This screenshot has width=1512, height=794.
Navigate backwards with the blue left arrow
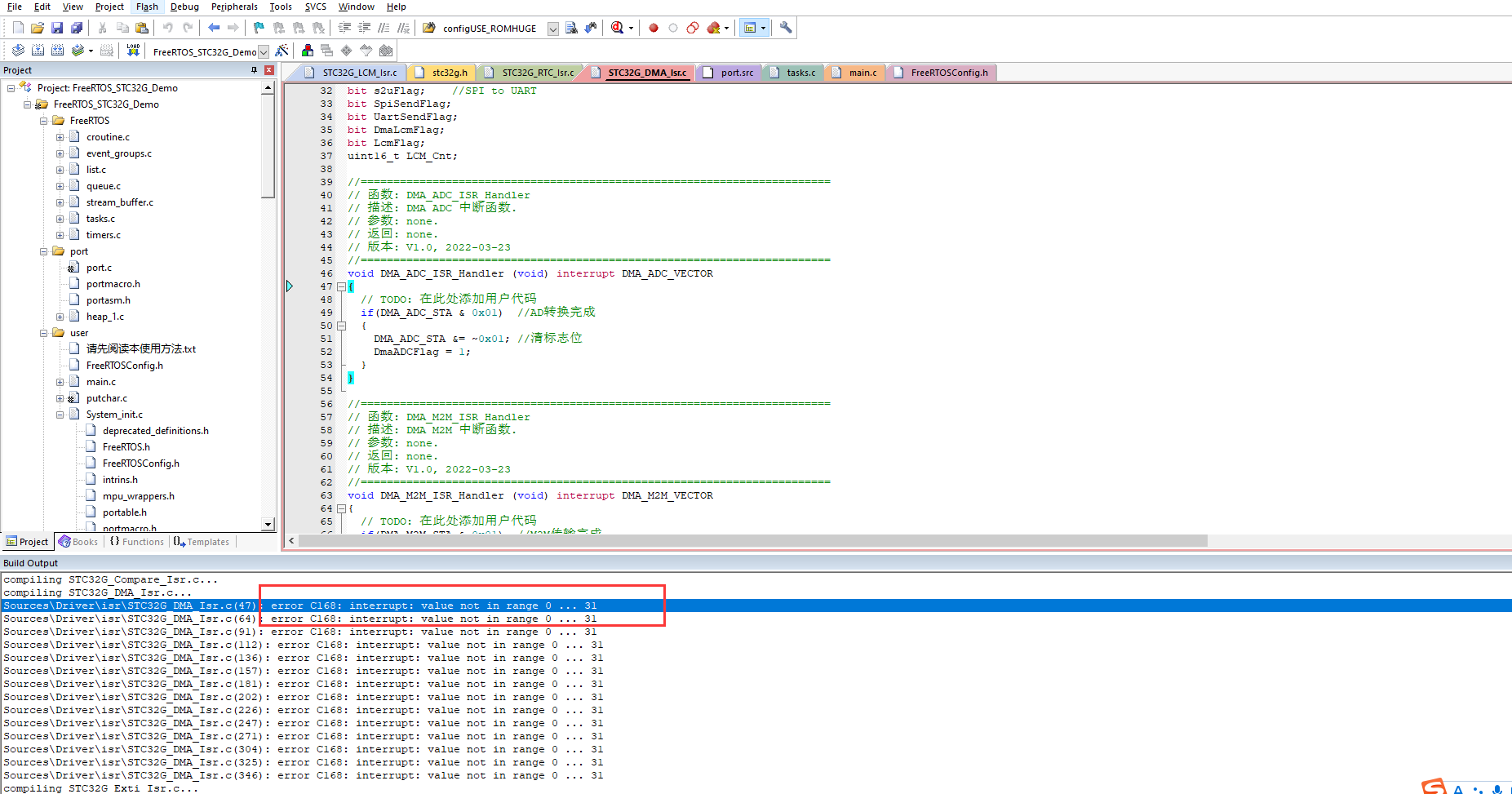[x=214, y=28]
